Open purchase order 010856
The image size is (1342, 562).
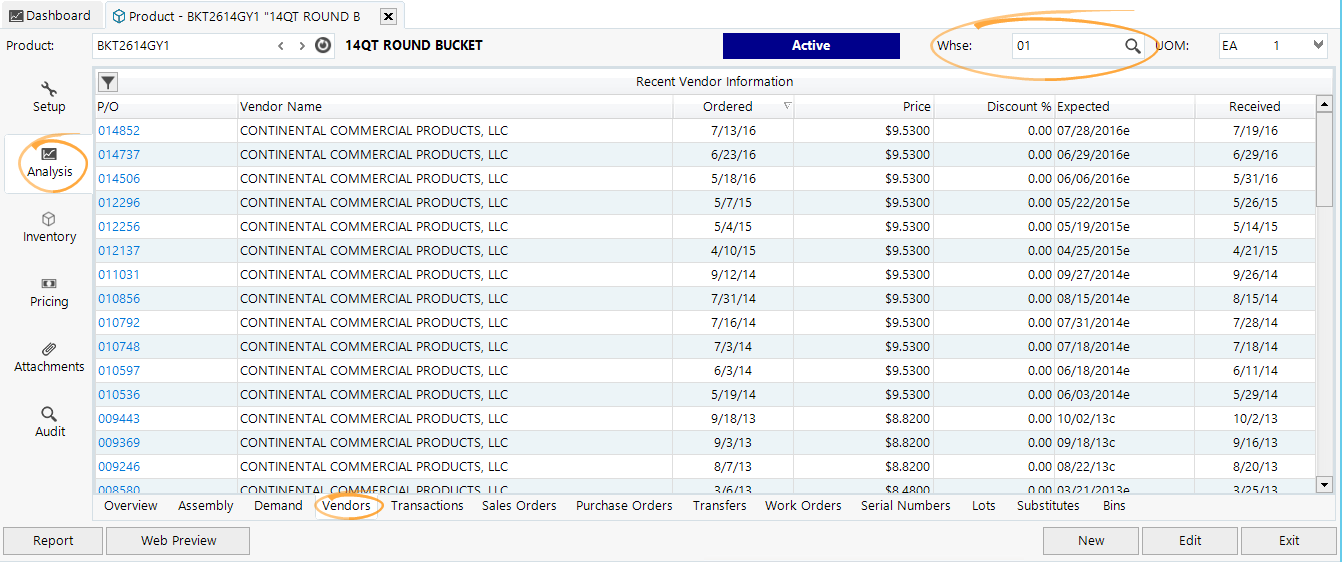[119, 299]
